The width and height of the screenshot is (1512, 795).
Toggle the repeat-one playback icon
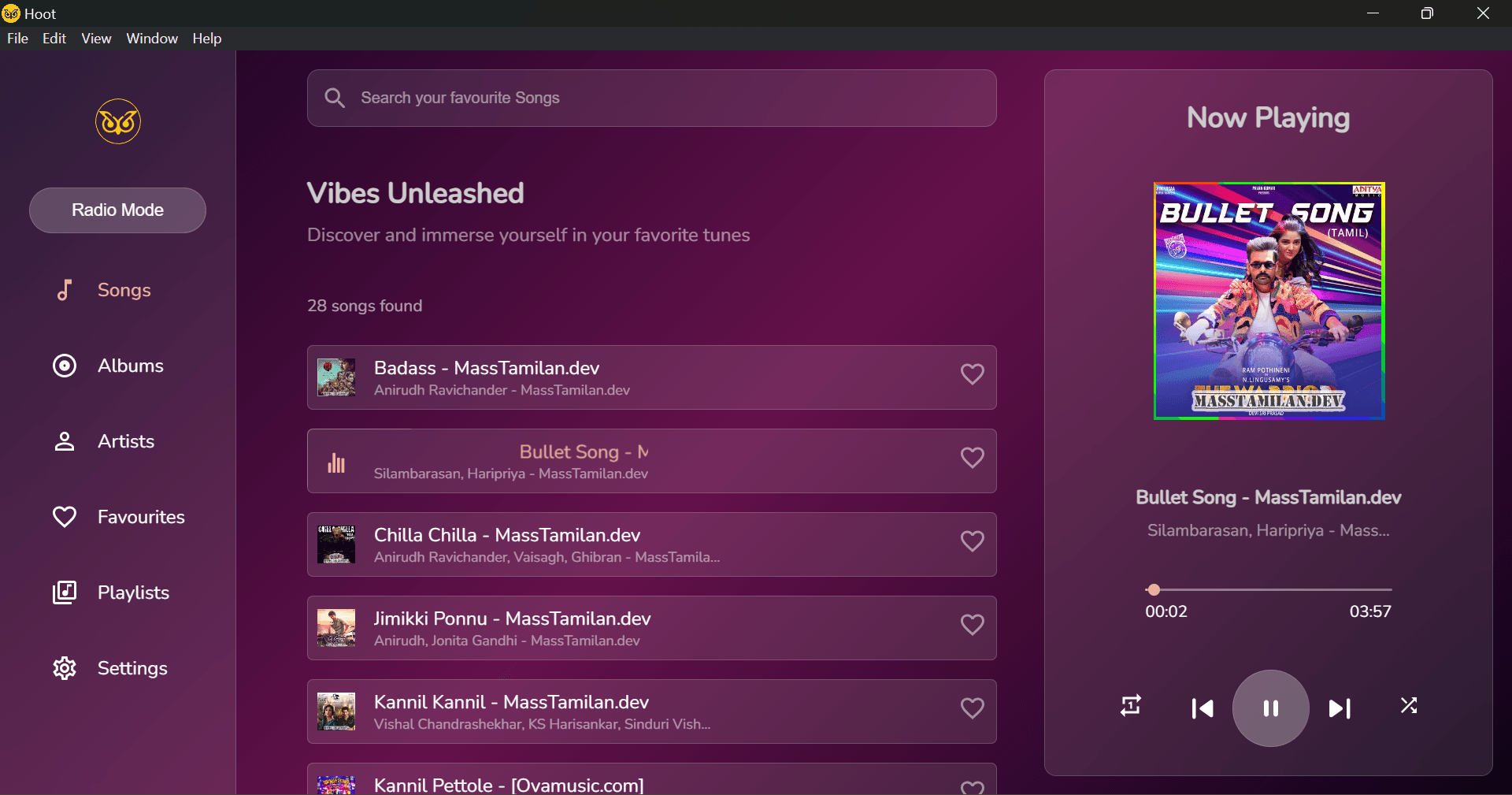(x=1131, y=706)
